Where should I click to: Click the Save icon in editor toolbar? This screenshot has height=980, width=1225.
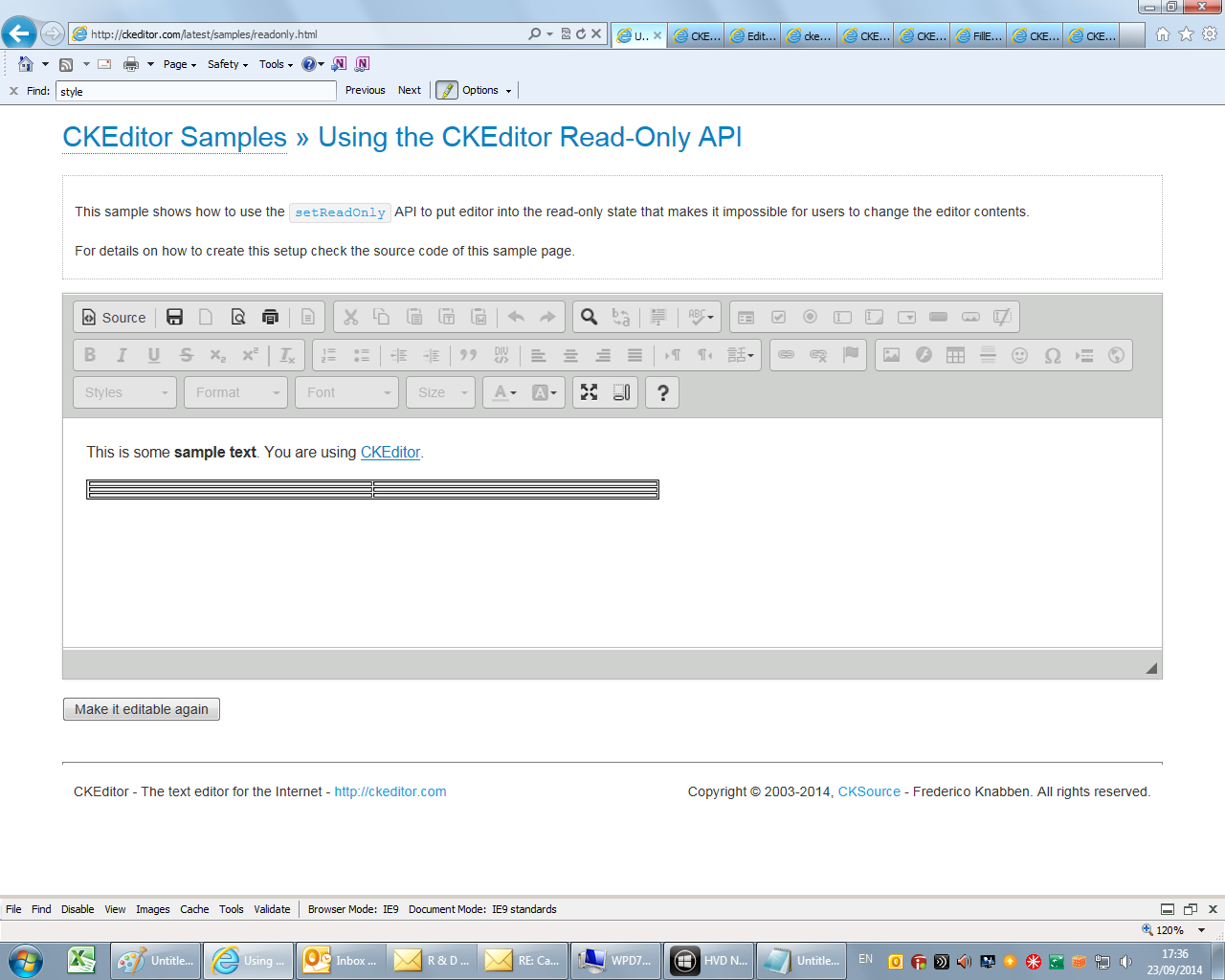click(174, 318)
